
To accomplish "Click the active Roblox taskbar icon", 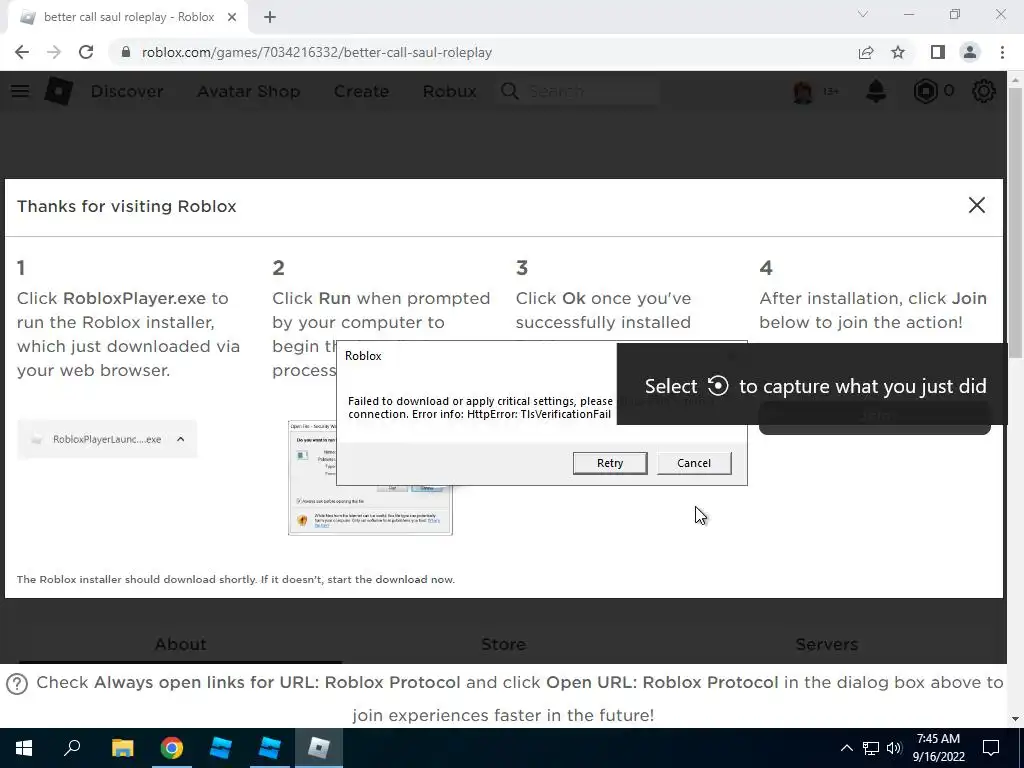I will pyautogui.click(x=319, y=748).
